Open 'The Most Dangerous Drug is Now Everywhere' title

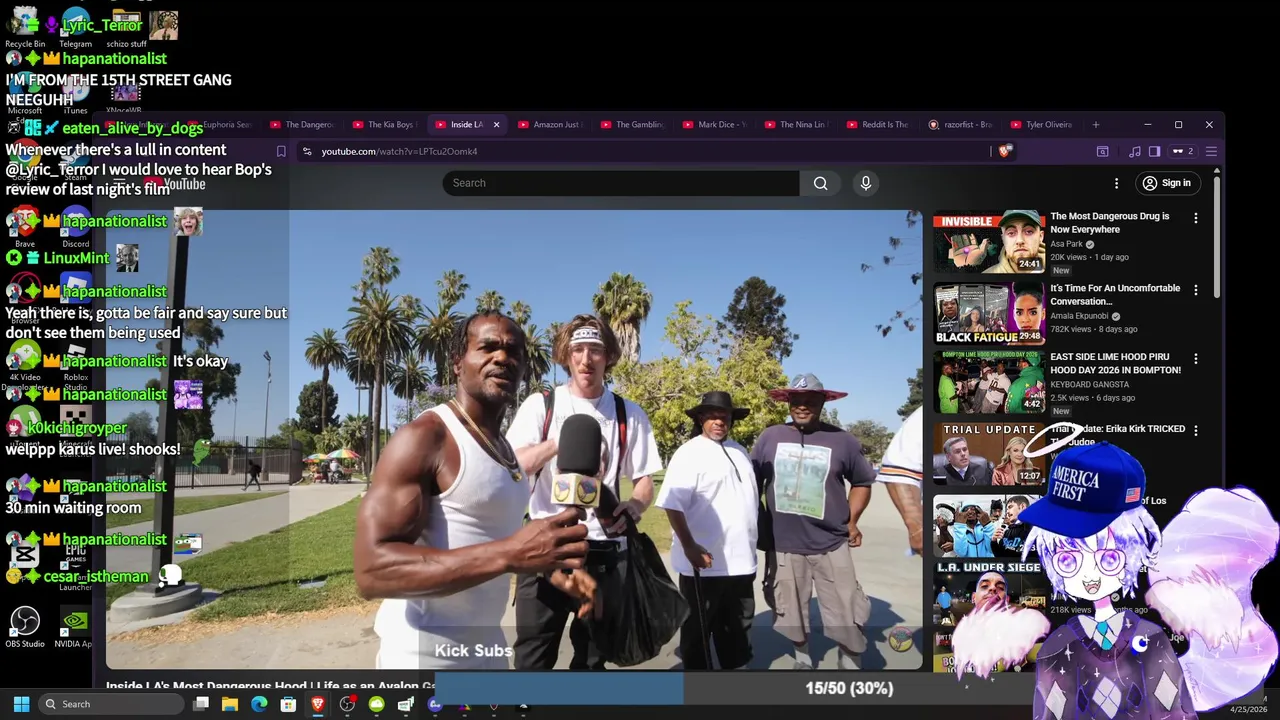coord(1109,223)
